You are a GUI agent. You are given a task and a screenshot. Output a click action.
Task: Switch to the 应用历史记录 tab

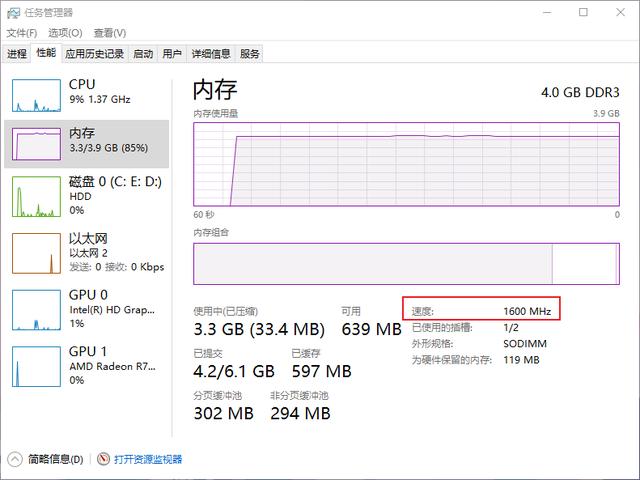click(x=95, y=53)
